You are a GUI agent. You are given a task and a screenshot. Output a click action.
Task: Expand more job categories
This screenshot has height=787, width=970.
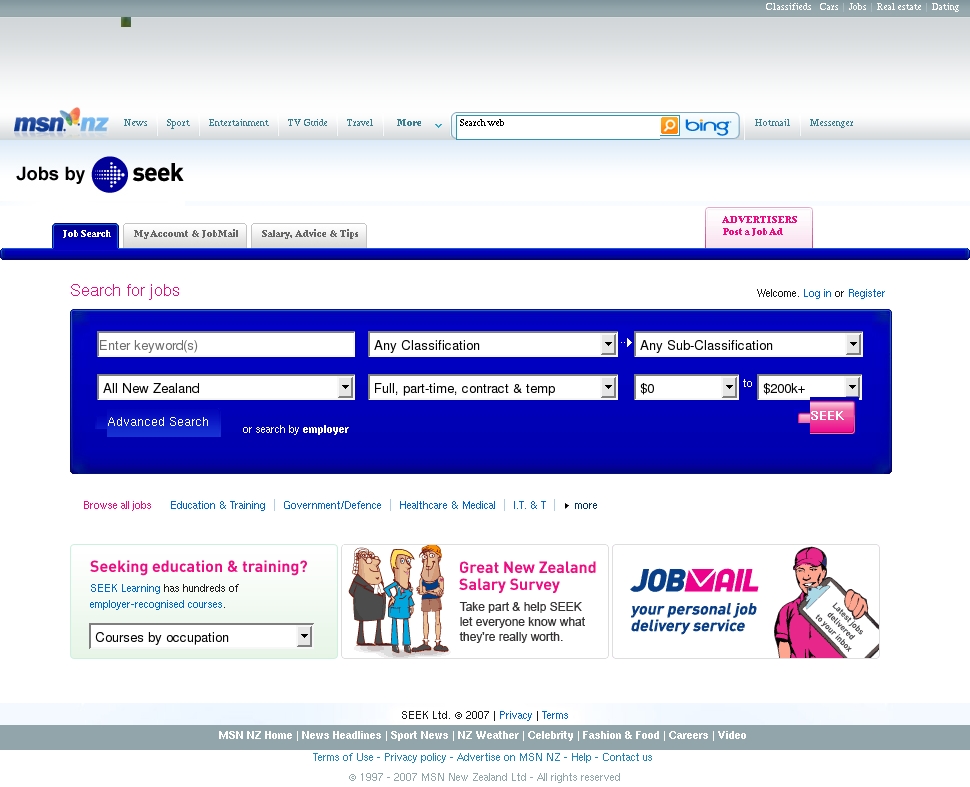(581, 505)
